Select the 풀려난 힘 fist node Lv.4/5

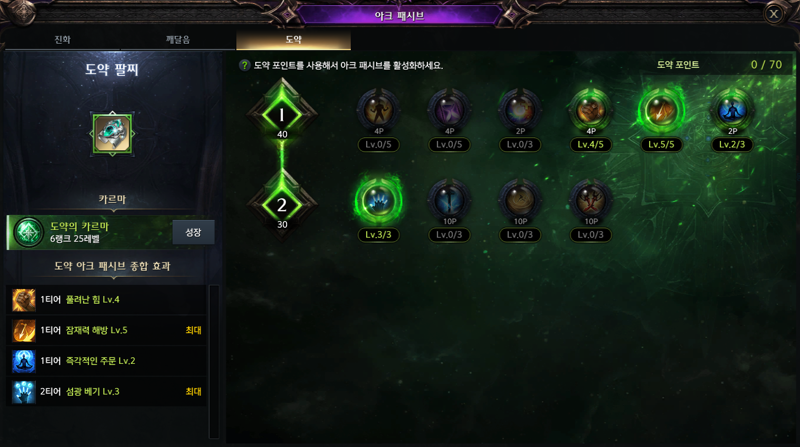point(590,110)
